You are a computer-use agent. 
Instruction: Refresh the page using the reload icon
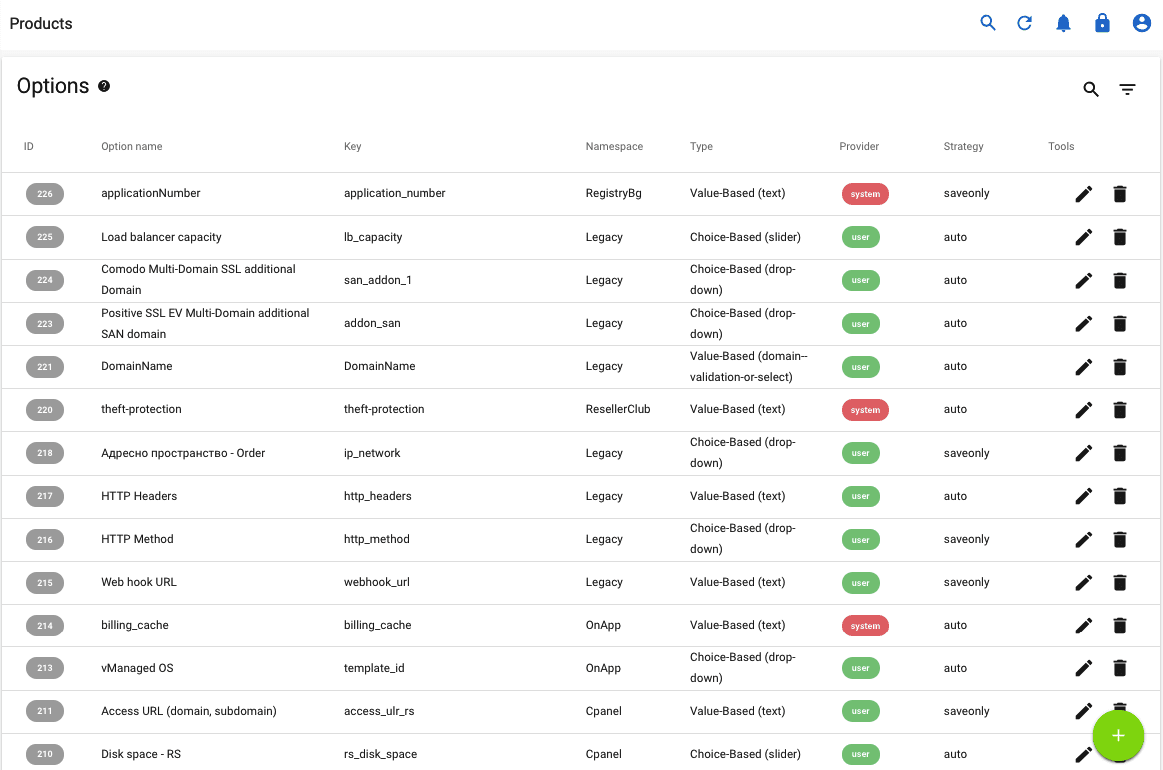1025,22
